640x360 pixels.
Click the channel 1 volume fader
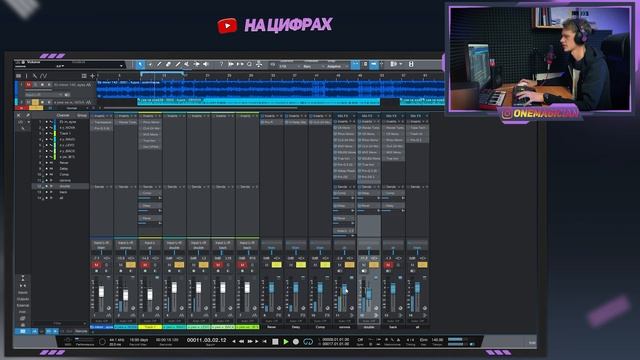click(x=101, y=292)
